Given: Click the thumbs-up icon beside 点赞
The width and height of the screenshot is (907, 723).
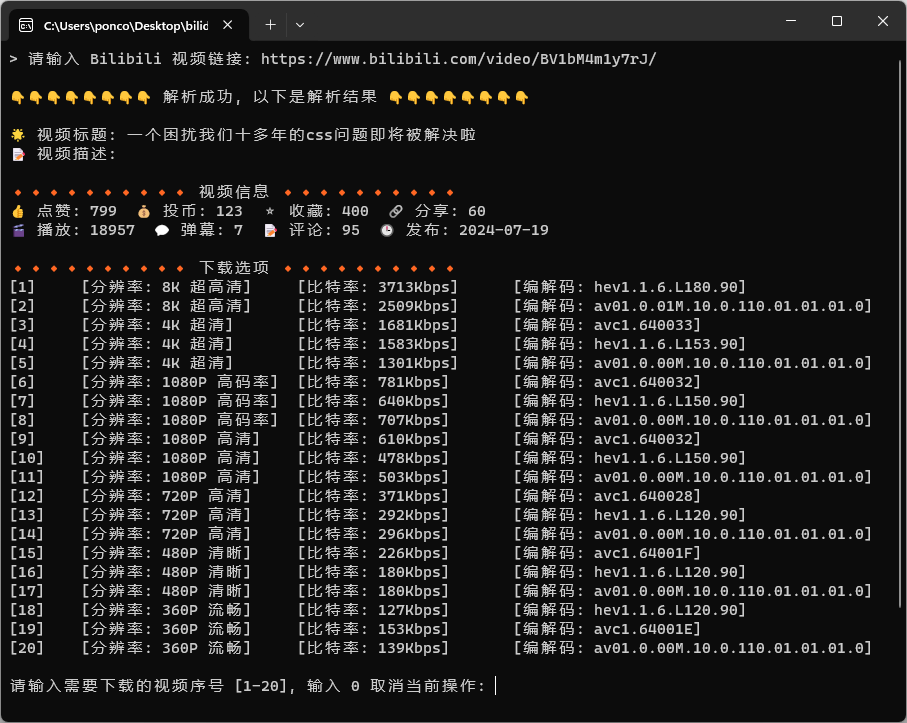Looking at the screenshot, I should (x=16, y=210).
